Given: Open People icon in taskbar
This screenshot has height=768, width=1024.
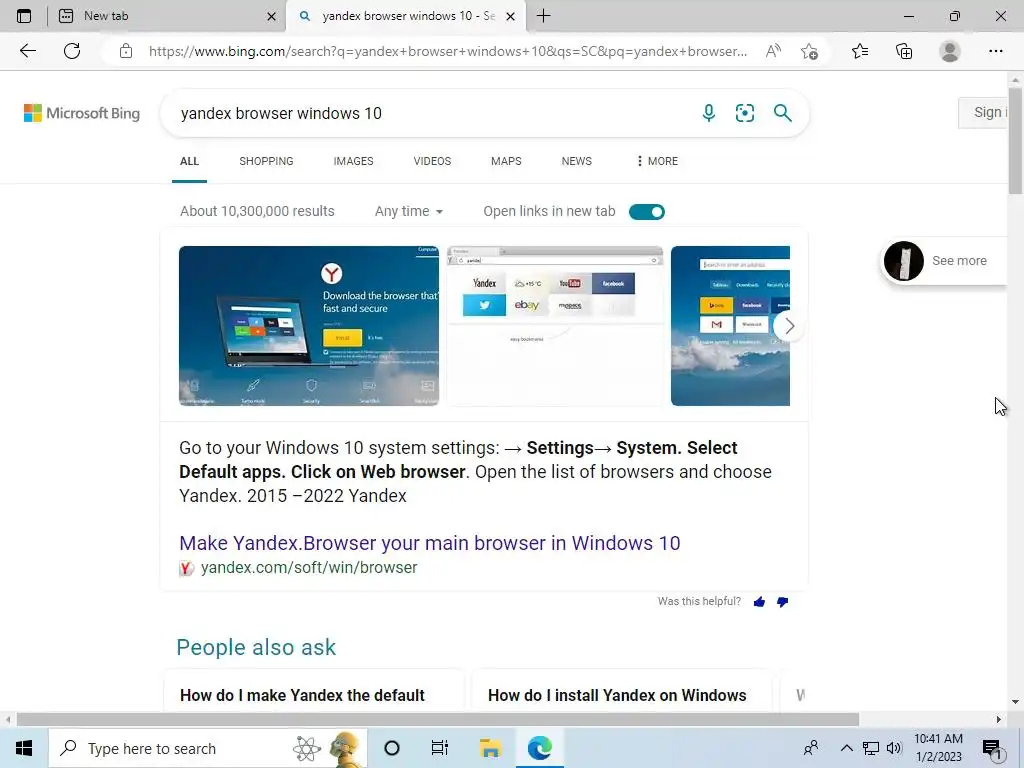Looking at the screenshot, I should tap(811, 748).
